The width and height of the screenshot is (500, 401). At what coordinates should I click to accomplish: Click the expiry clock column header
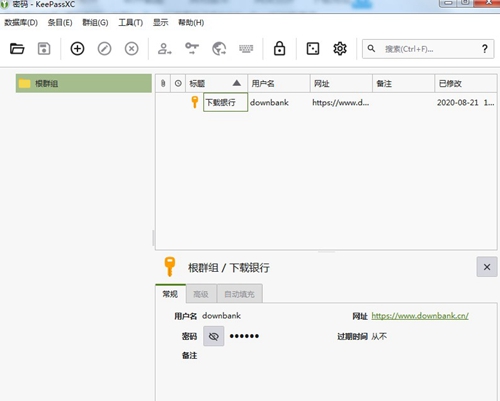[178, 83]
